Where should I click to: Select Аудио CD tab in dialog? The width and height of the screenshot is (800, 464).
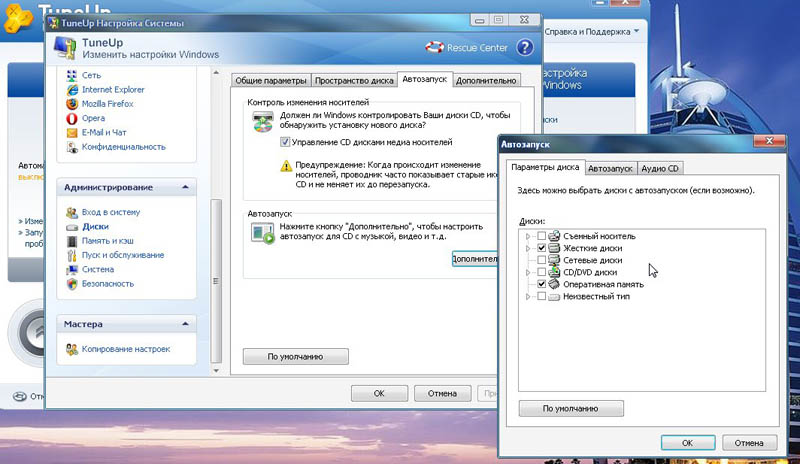660,168
